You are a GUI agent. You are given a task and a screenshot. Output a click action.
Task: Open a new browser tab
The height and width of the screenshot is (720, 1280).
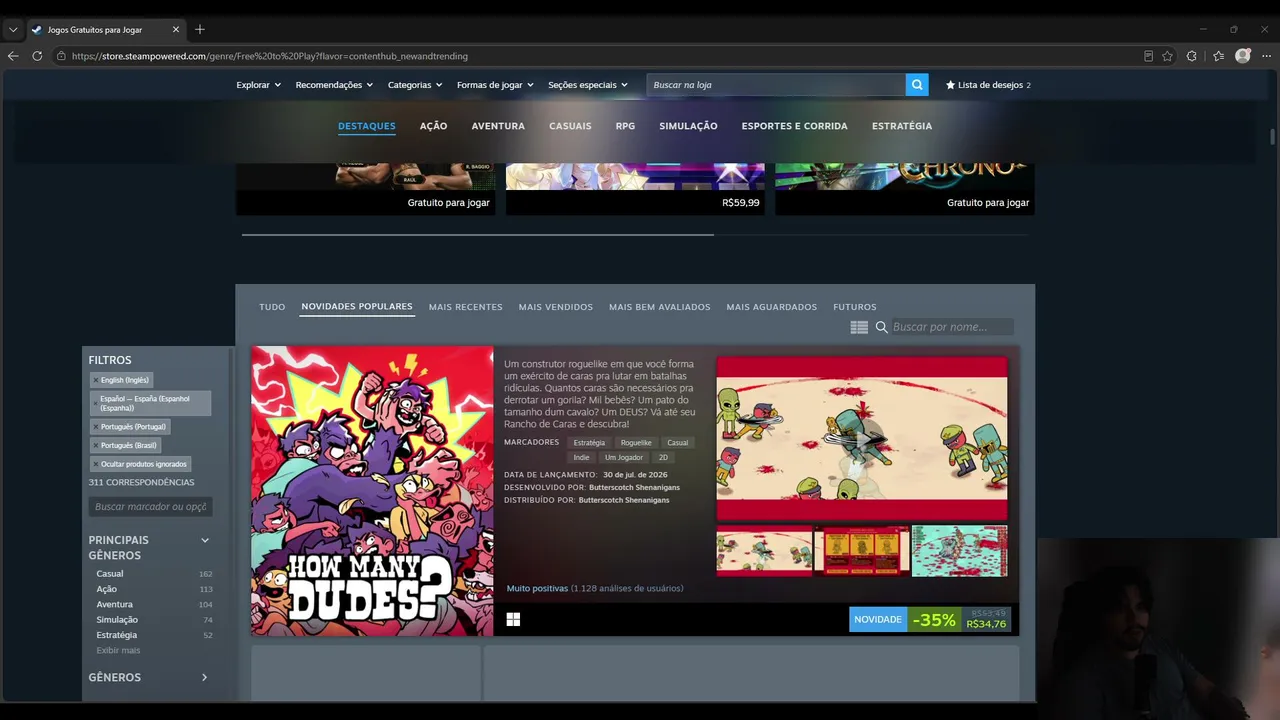point(200,30)
